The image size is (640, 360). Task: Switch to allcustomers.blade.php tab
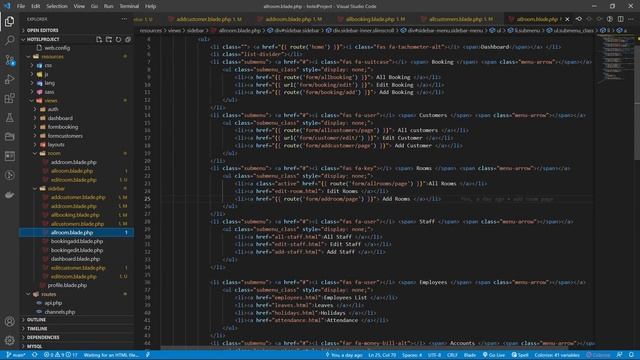[458, 19]
